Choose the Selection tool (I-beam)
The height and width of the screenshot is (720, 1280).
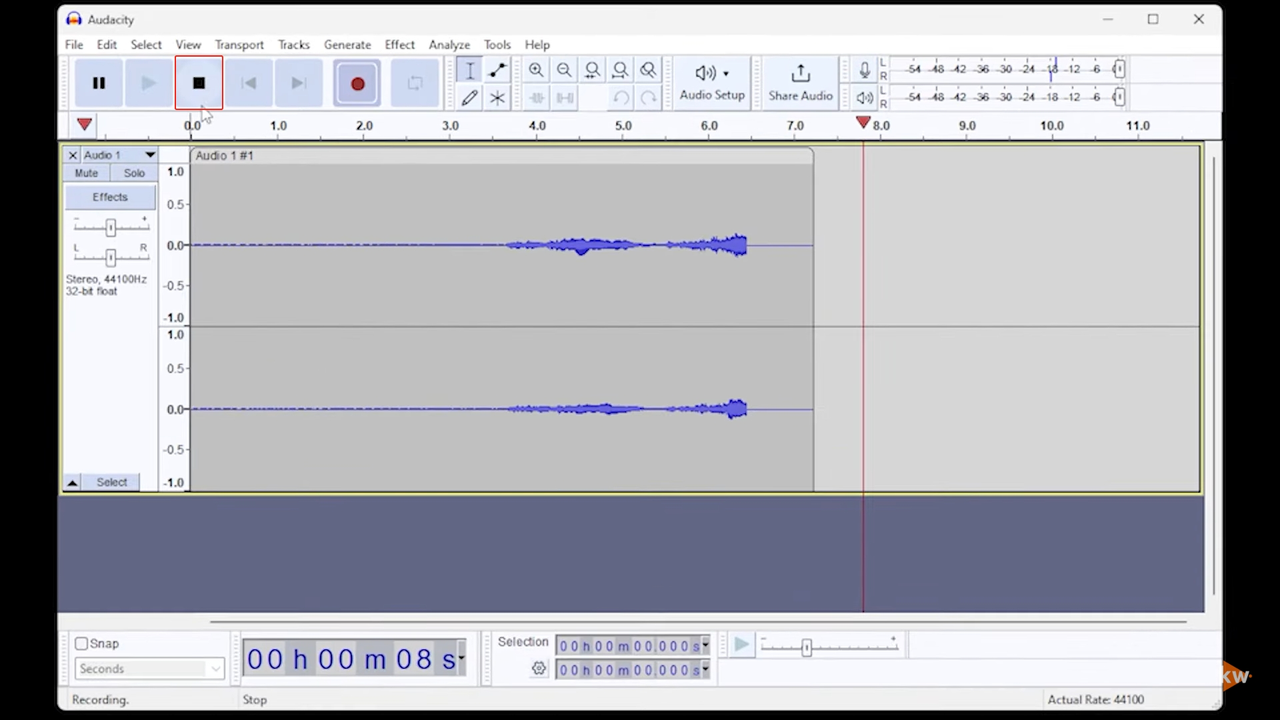click(x=470, y=71)
